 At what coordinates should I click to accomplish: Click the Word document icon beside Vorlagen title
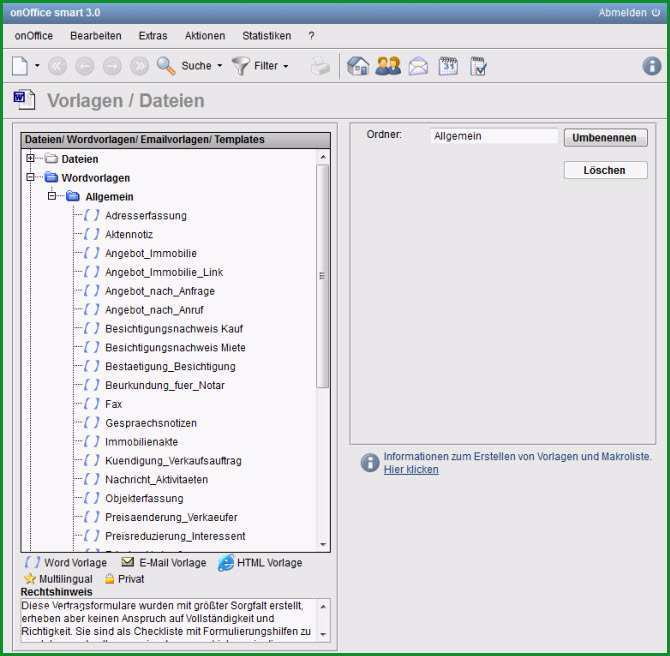[24, 100]
